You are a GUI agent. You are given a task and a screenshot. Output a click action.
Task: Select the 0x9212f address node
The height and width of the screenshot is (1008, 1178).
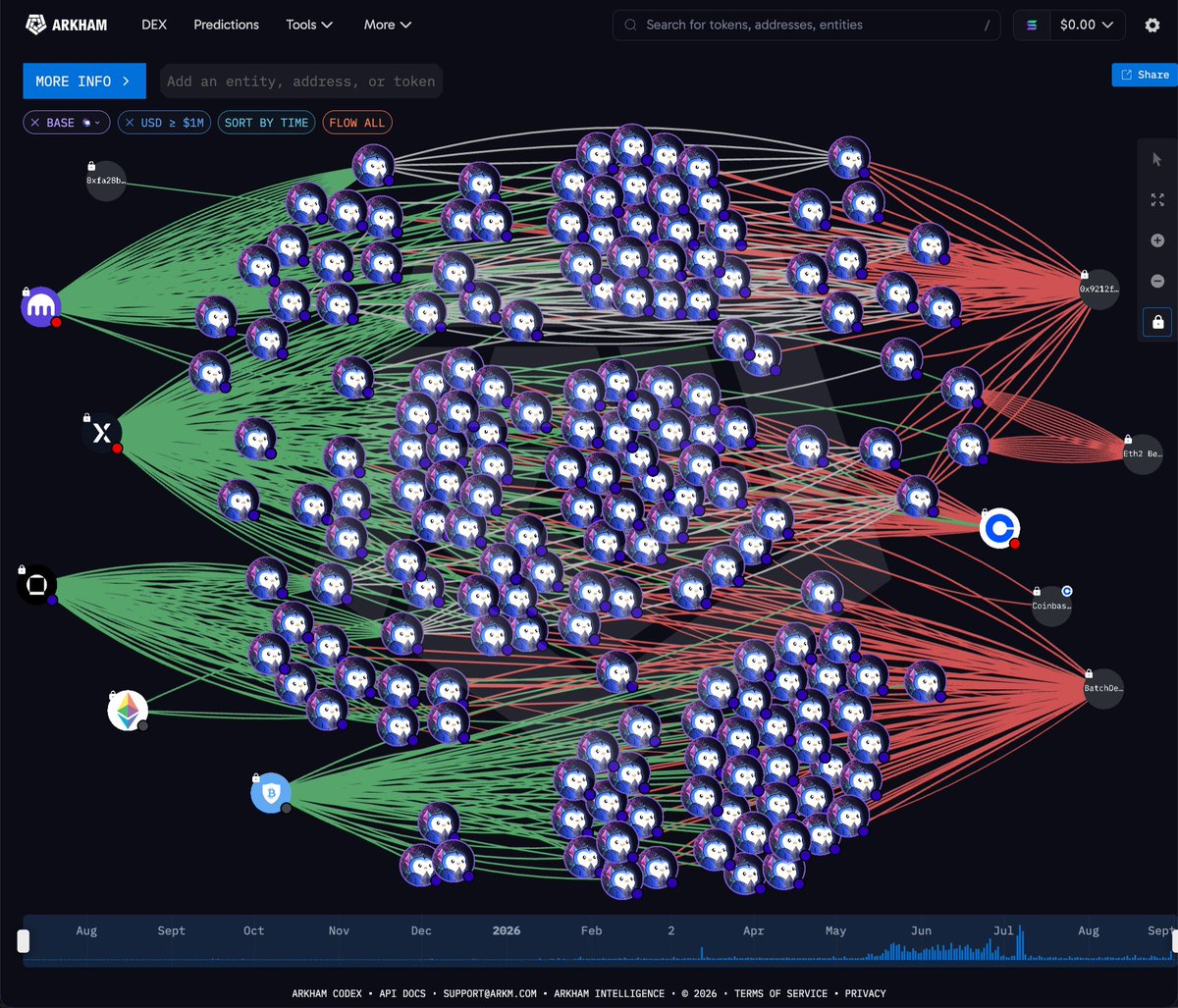[x=1099, y=290]
